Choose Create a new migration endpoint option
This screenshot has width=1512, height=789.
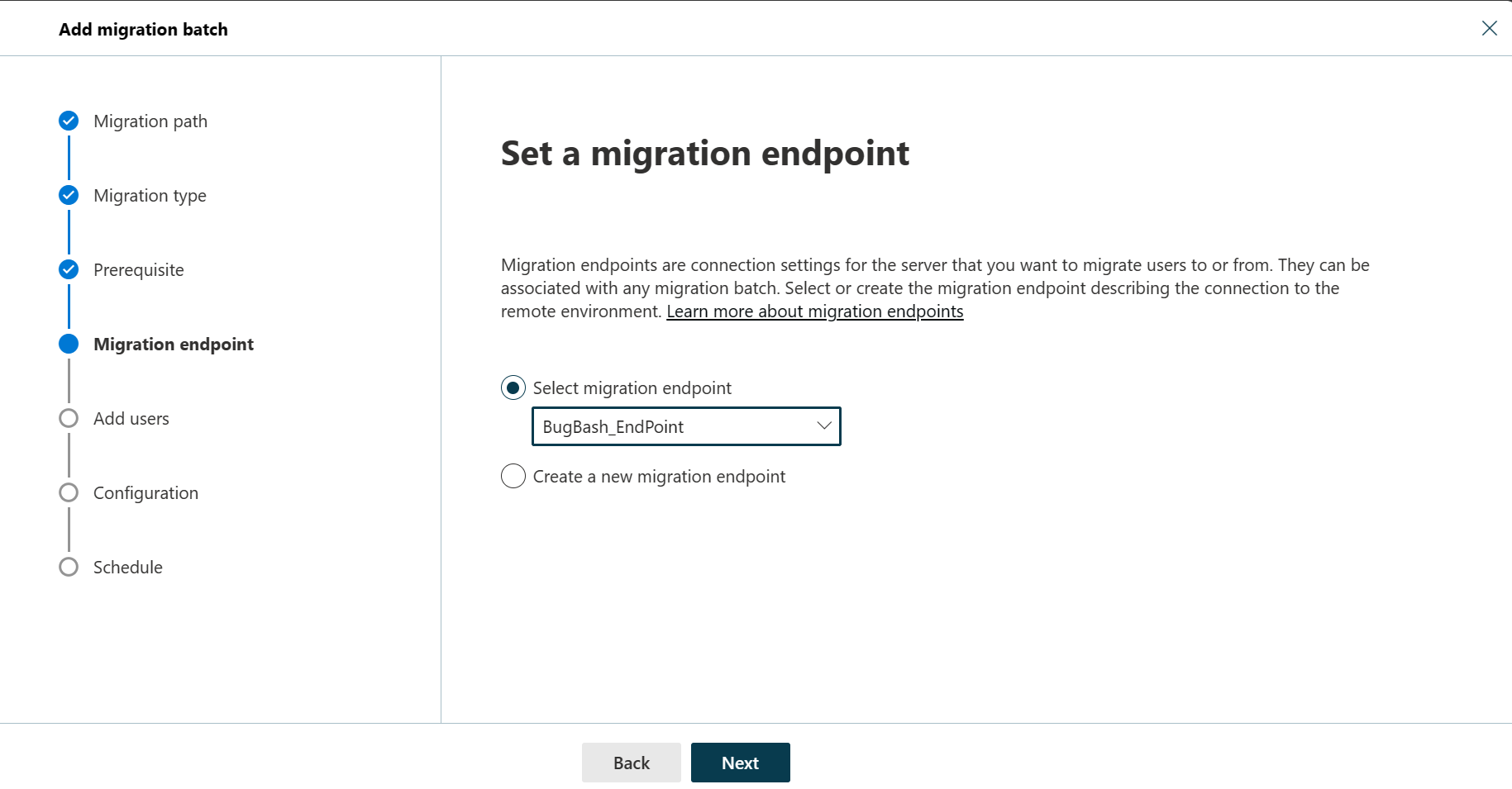[513, 476]
